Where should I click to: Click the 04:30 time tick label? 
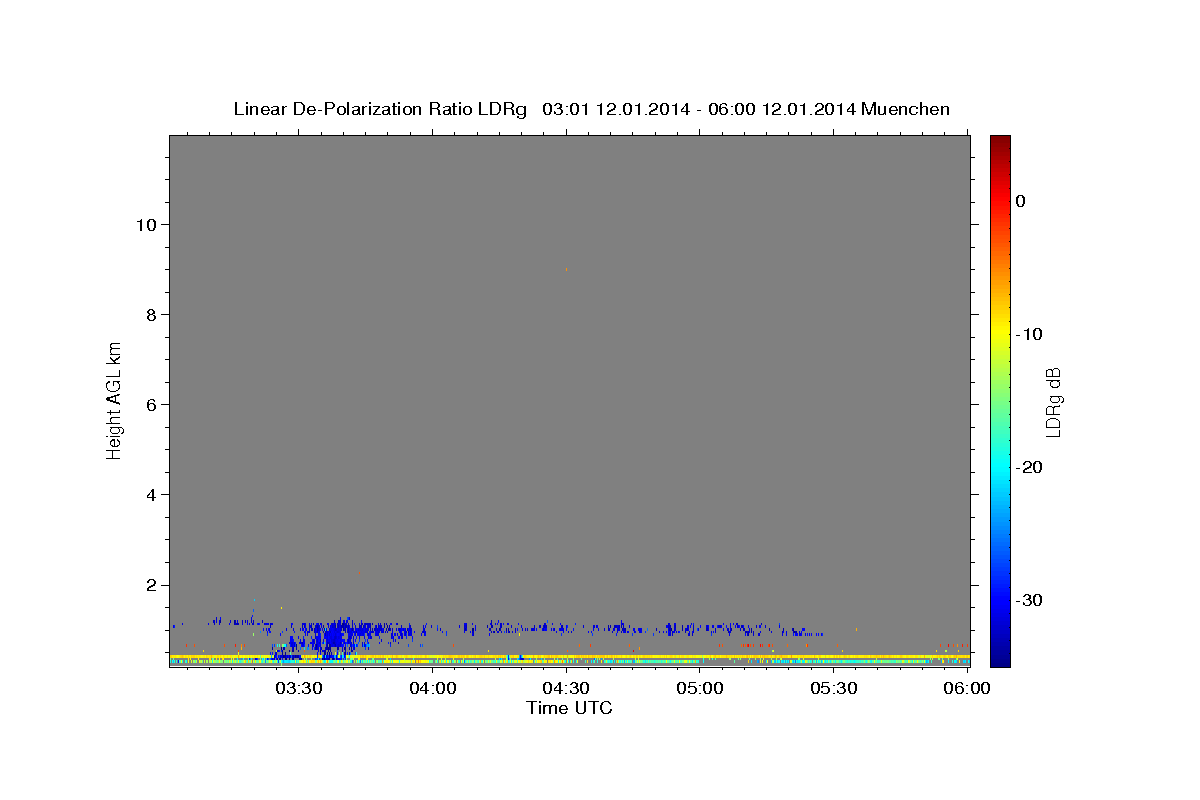(x=566, y=688)
